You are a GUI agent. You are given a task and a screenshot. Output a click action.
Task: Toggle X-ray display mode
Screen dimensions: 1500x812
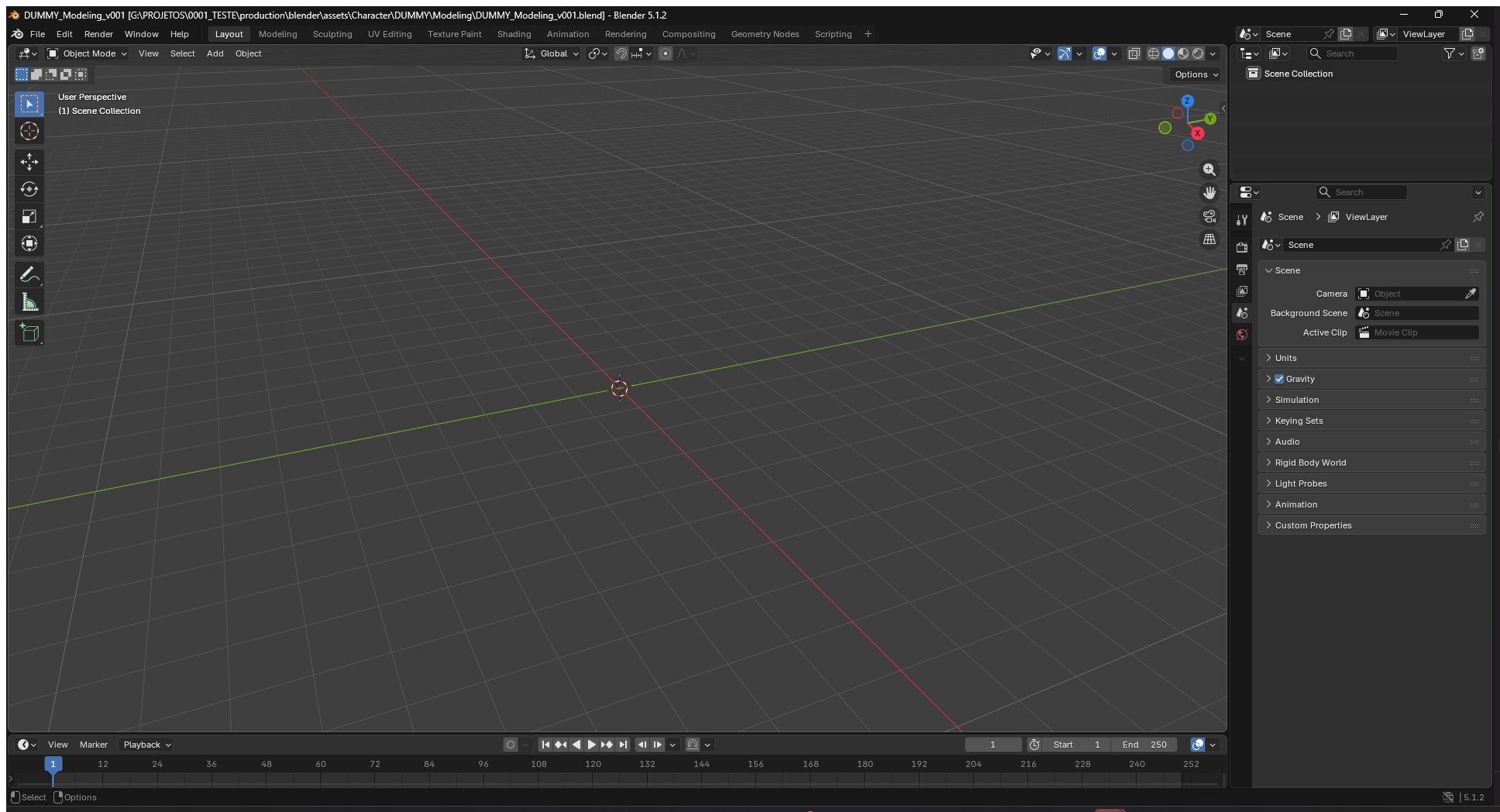(x=1134, y=53)
